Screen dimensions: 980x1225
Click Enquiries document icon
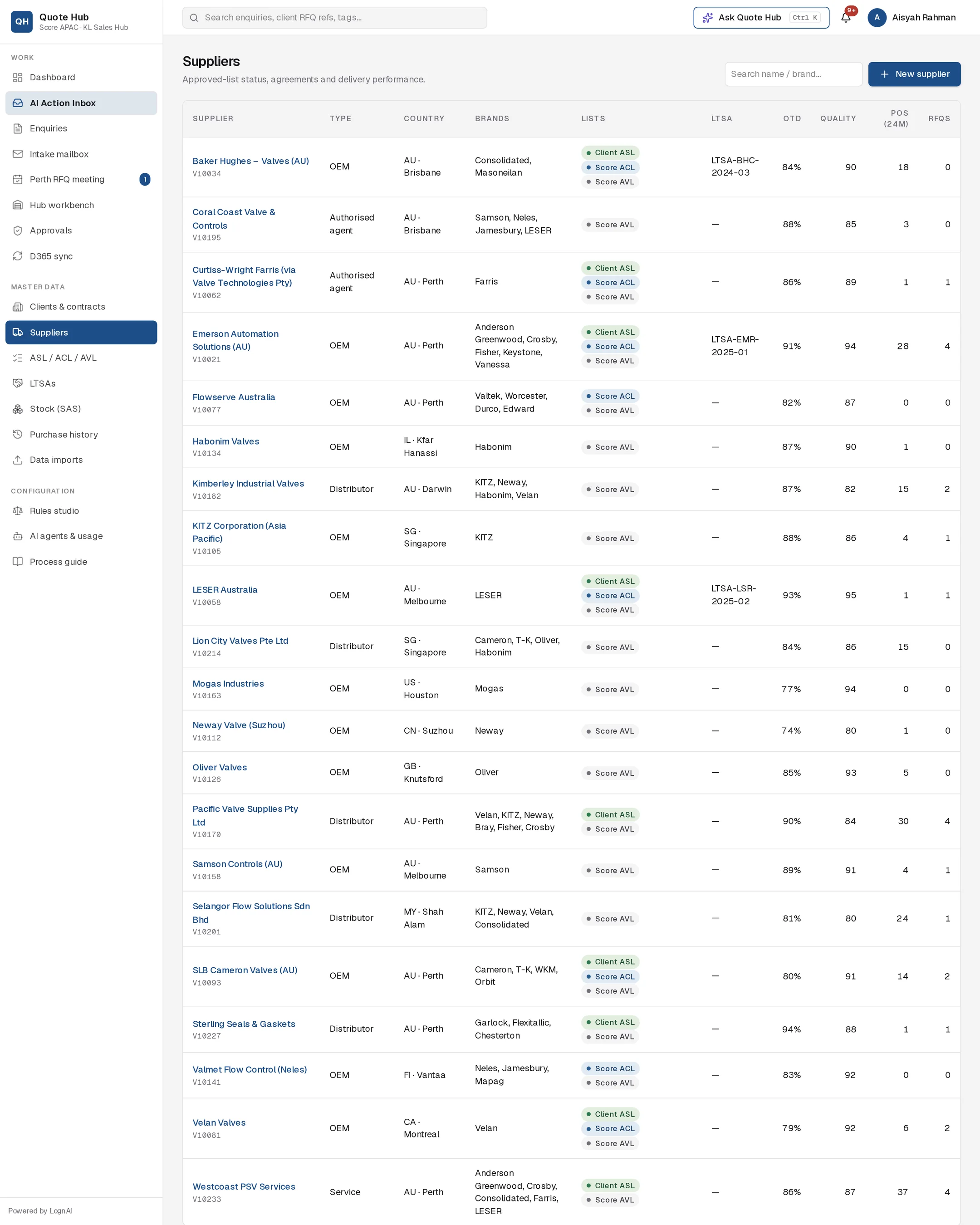(x=18, y=128)
